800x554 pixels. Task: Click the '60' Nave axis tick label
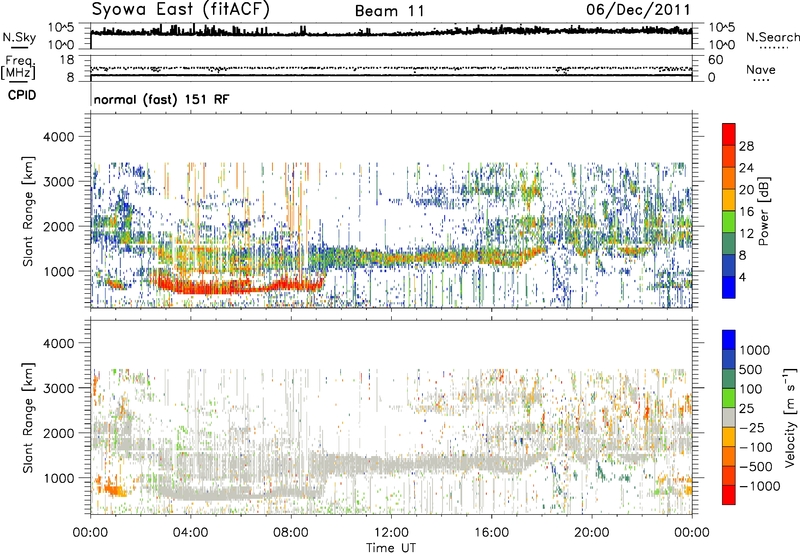715,60
